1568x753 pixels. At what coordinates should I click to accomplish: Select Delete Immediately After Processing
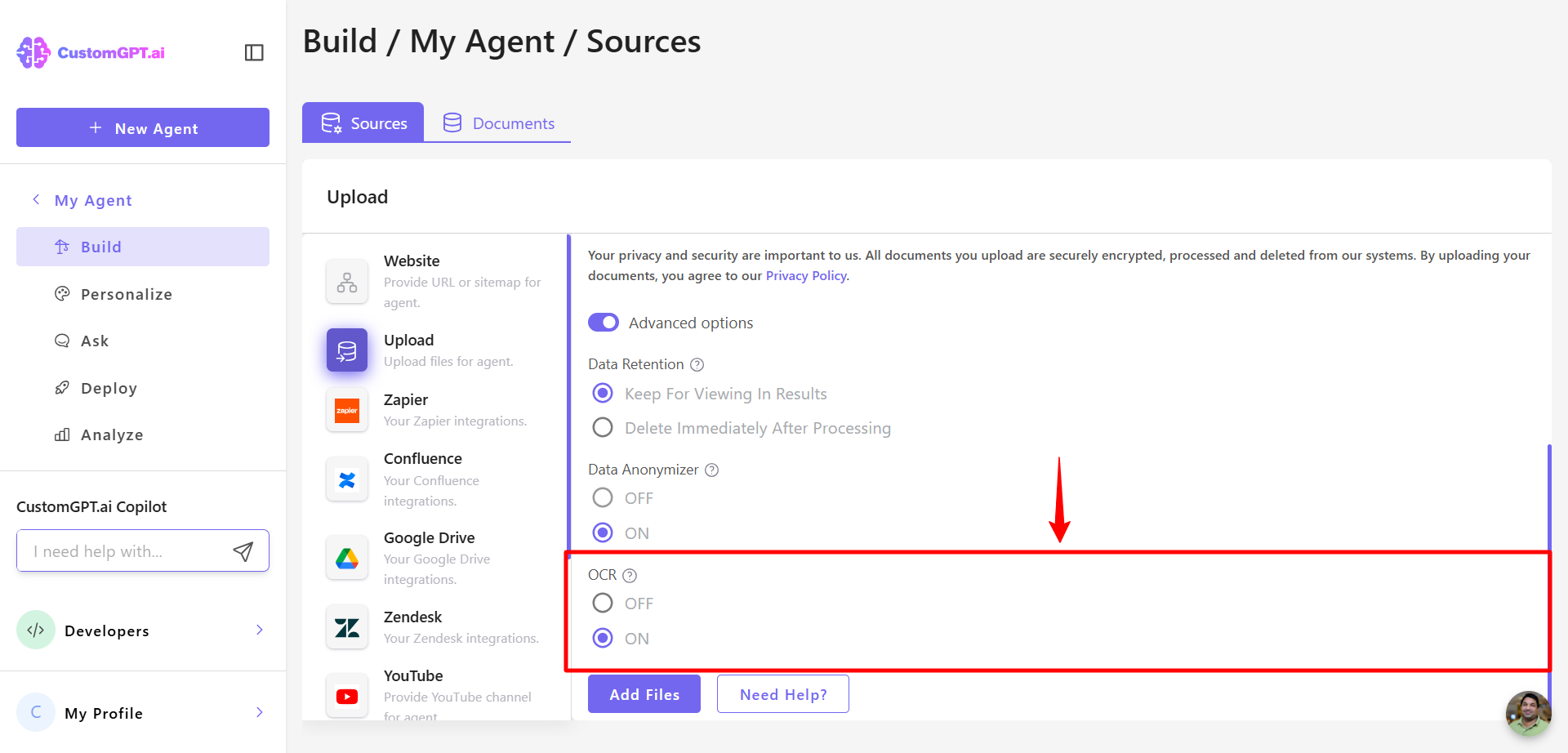click(603, 428)
